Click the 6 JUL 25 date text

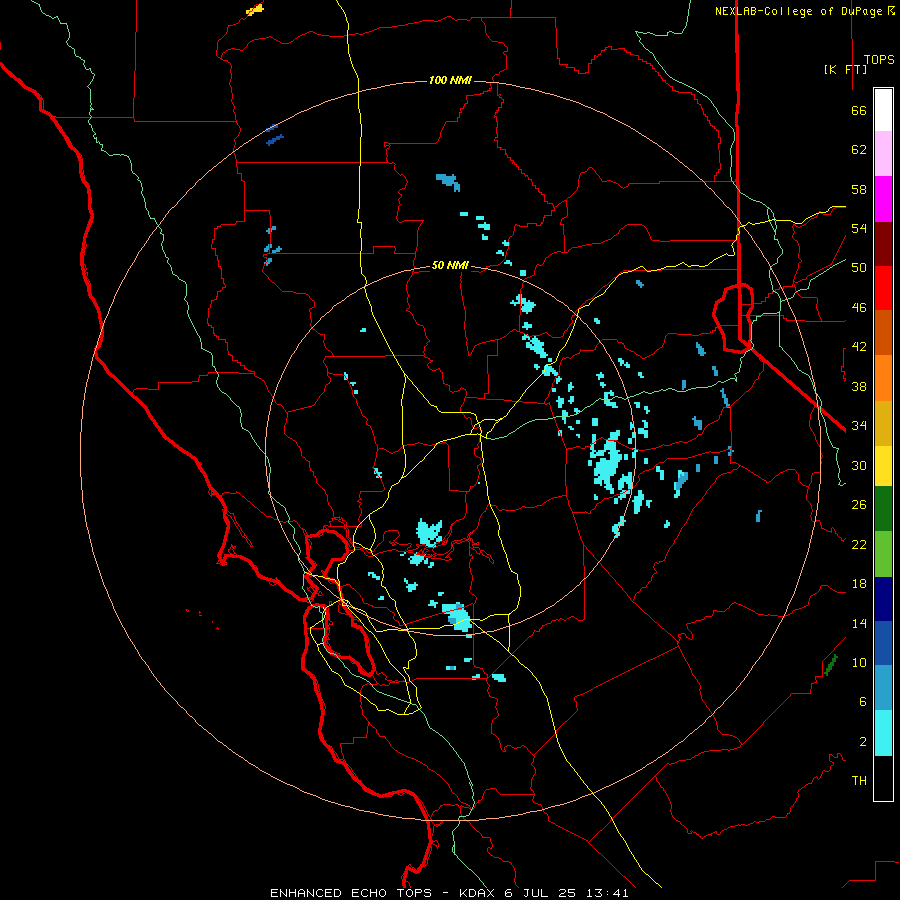point(541,893)
